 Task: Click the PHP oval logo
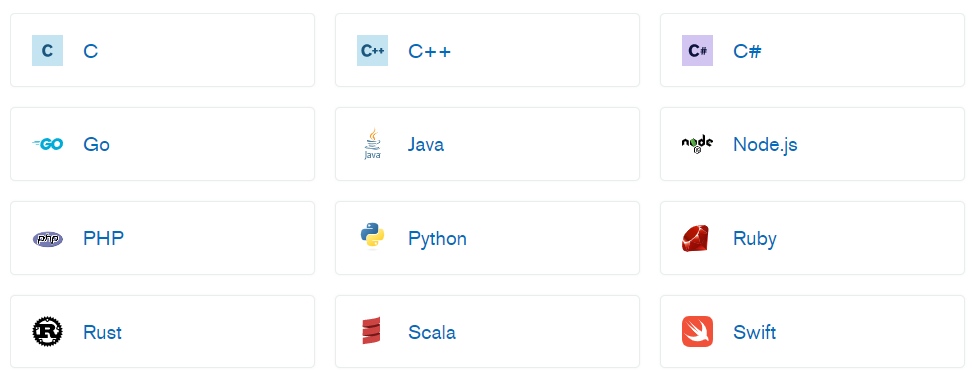point(47,238)
